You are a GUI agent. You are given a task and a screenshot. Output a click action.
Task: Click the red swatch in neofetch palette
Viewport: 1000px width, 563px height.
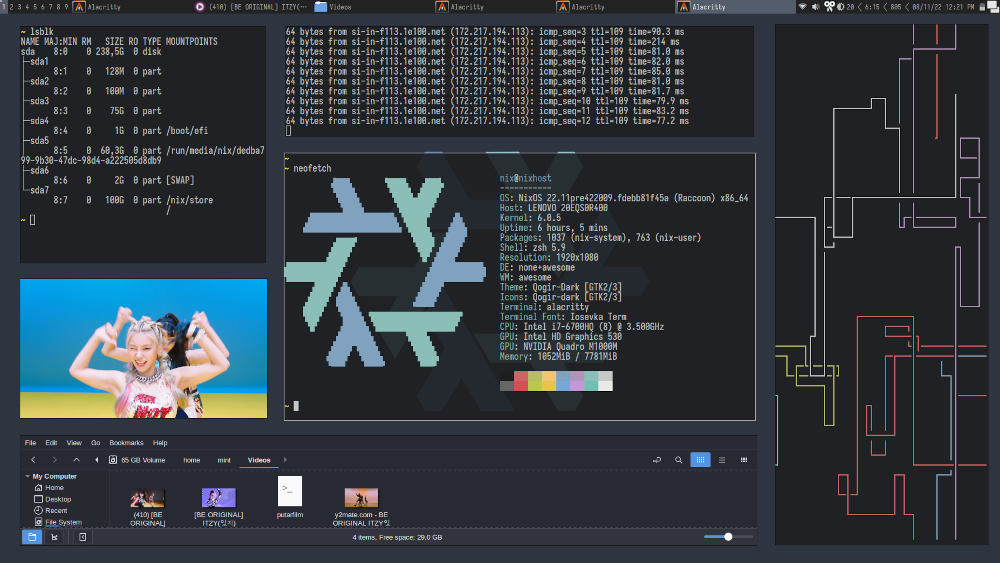[x=521, y=381]
